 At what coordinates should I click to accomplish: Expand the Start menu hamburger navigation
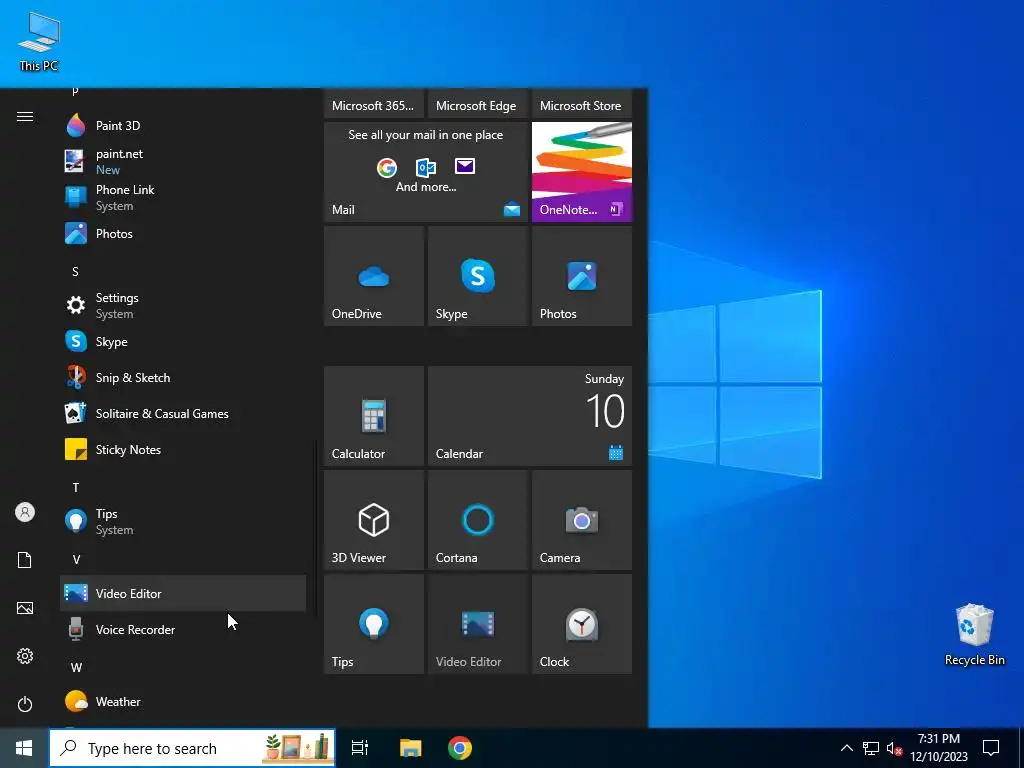[25, 116]
